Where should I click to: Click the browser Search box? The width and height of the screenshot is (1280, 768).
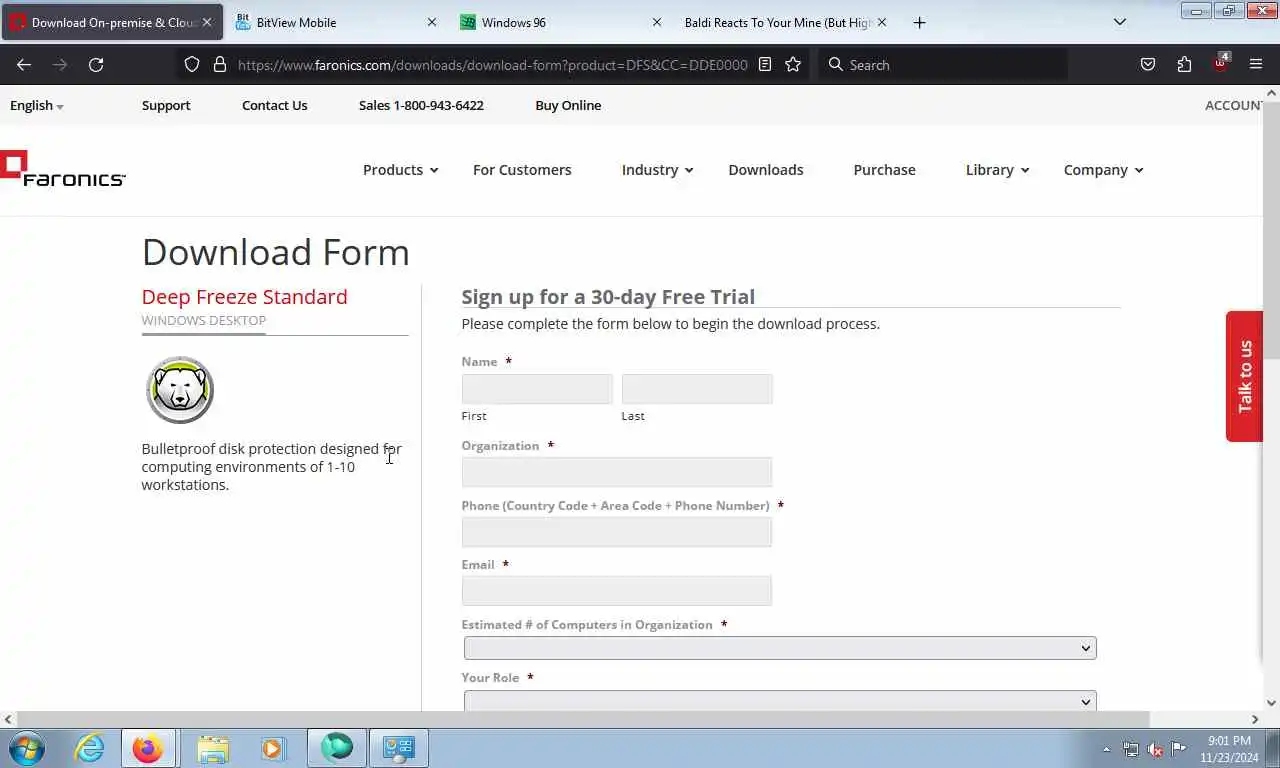pyautogui.click(x=942, y=64)
